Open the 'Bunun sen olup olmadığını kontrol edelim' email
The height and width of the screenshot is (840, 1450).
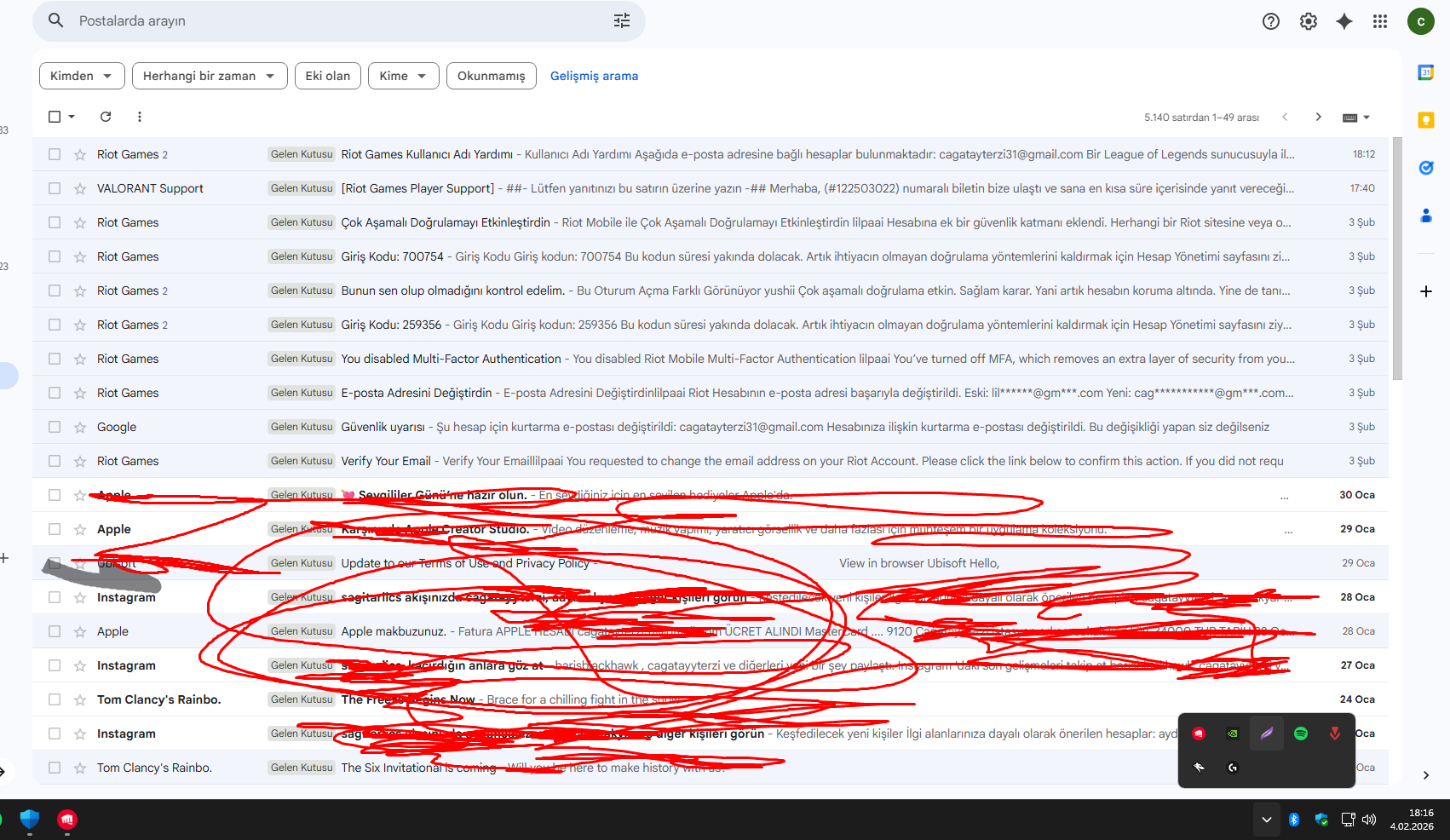[712, 291]
